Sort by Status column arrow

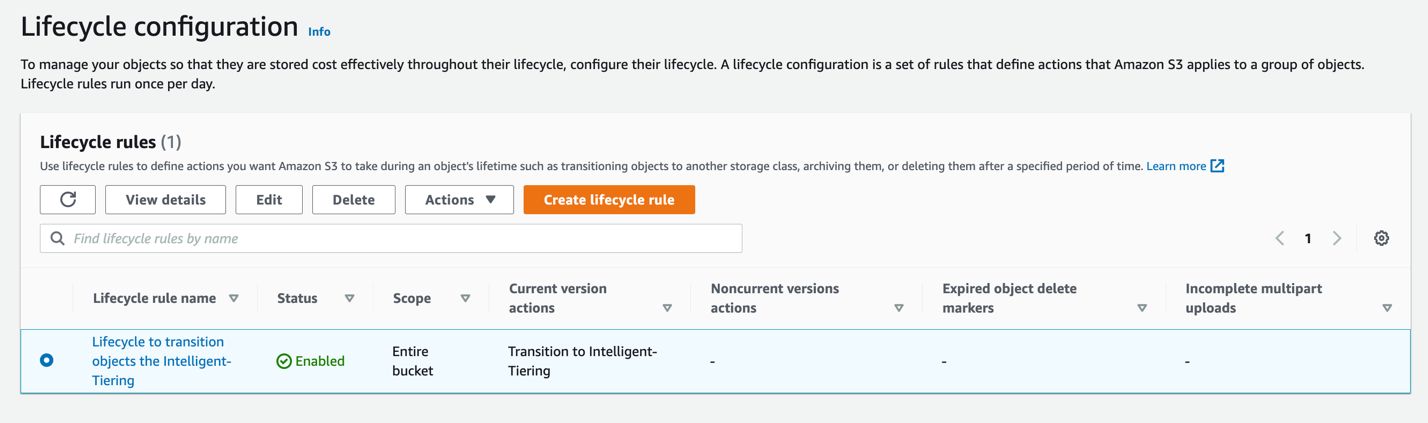(349, 298)
